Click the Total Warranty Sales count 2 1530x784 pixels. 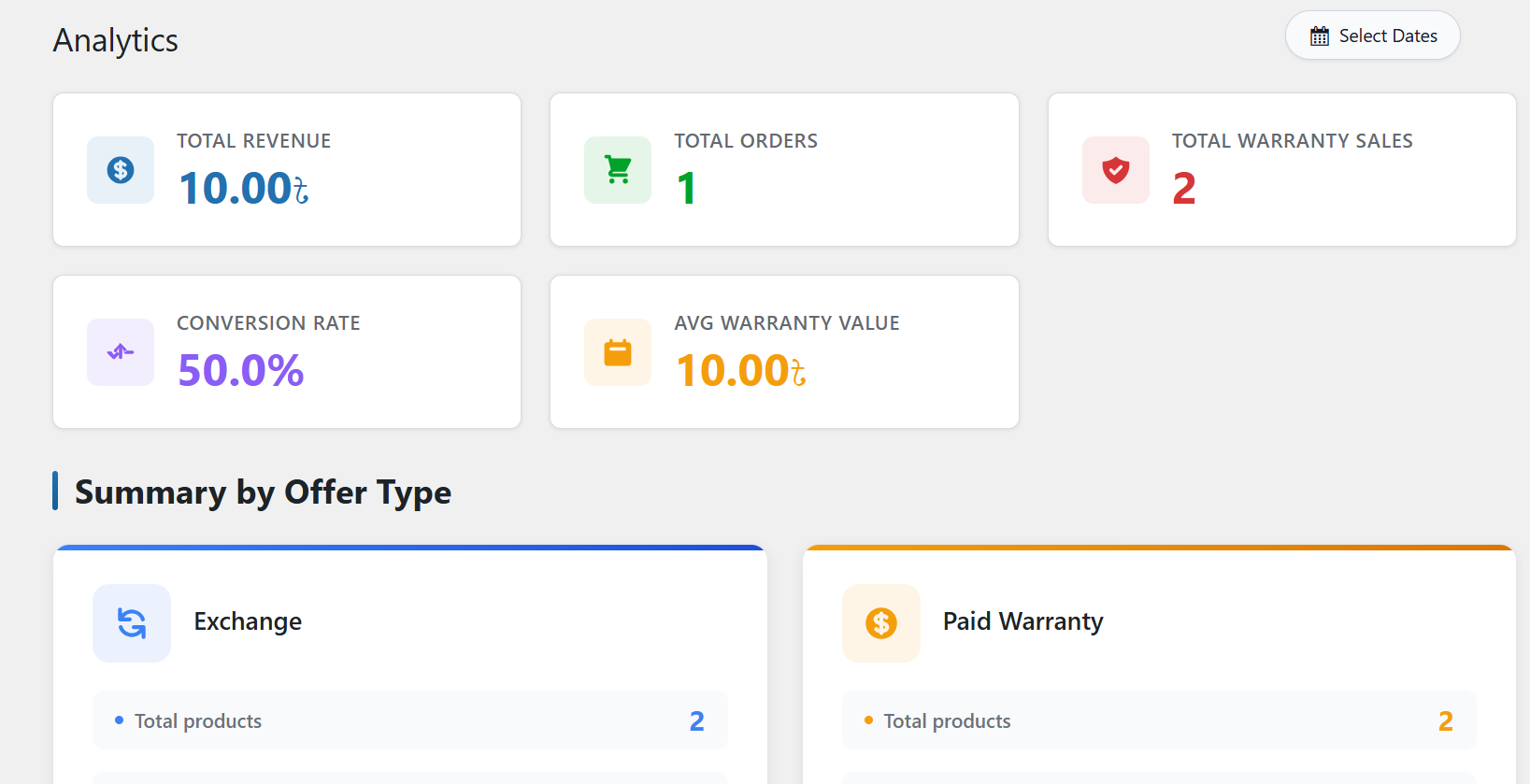pyautogui.click(x=1183, y=188)
